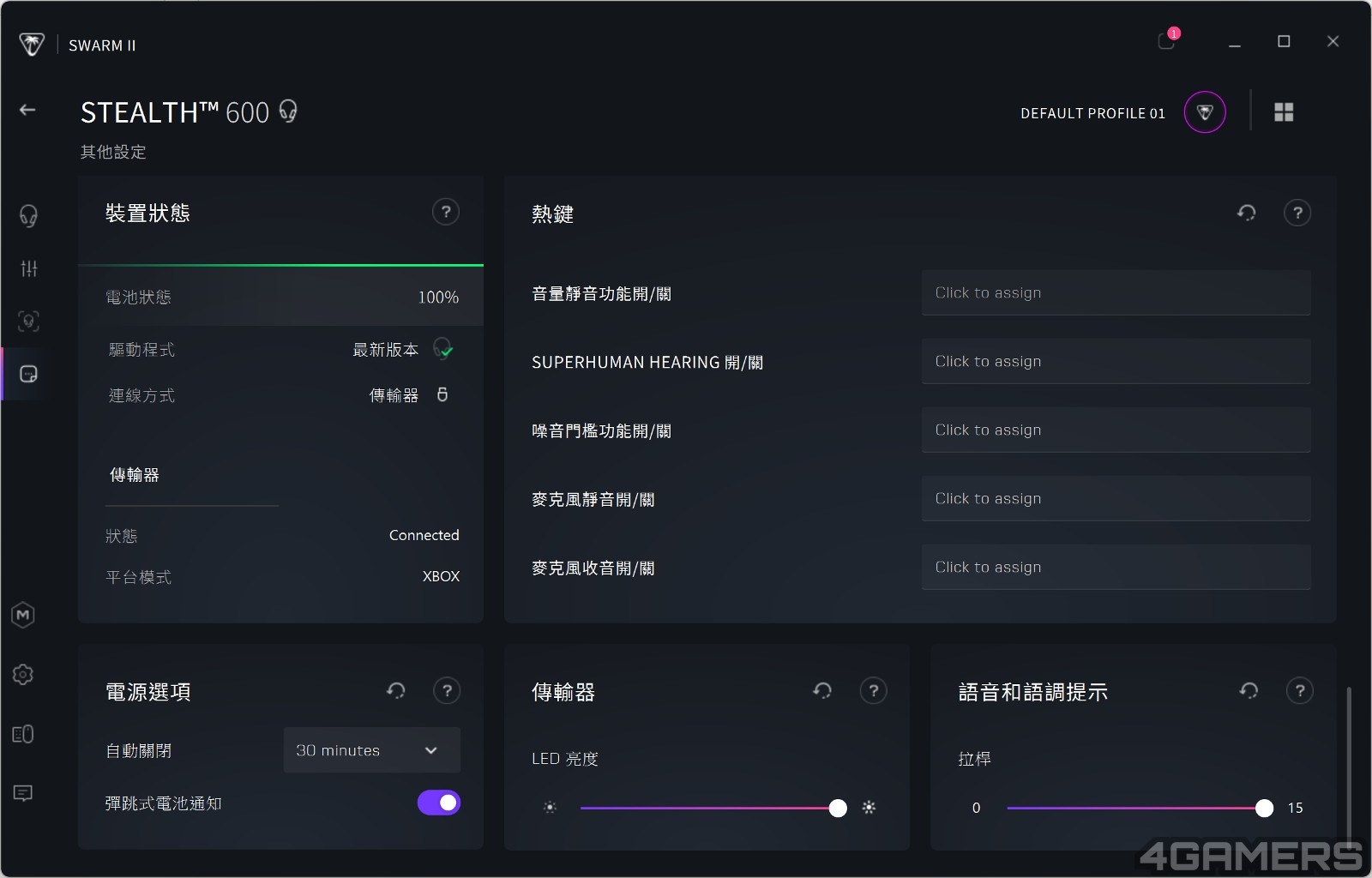Click the transmitter dongle icon by 傳輸器
The image size is (1372, 878).
(x=442, y=394)
